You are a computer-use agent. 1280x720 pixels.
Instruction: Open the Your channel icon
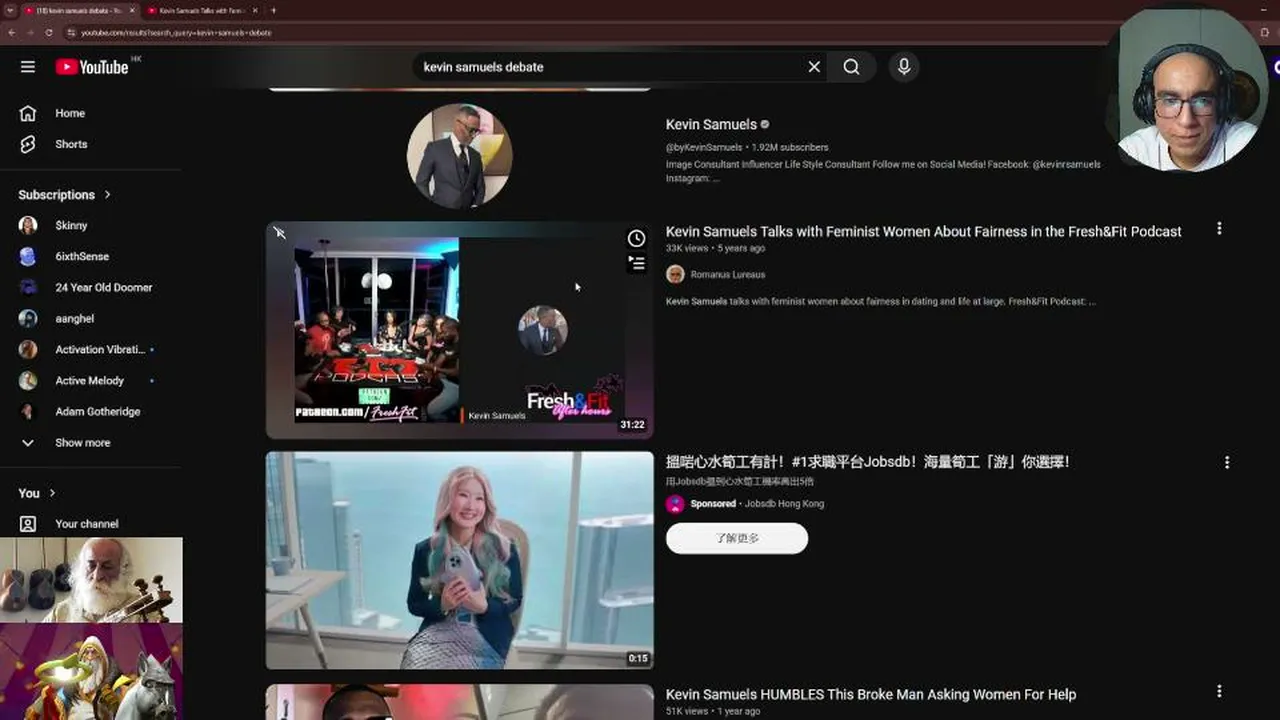pyautogui.click(x=28, y=523)
